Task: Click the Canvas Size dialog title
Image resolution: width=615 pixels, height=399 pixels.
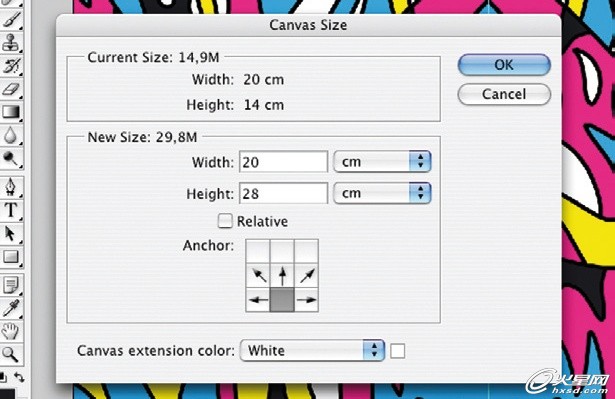Action: [x=308, y=25]
